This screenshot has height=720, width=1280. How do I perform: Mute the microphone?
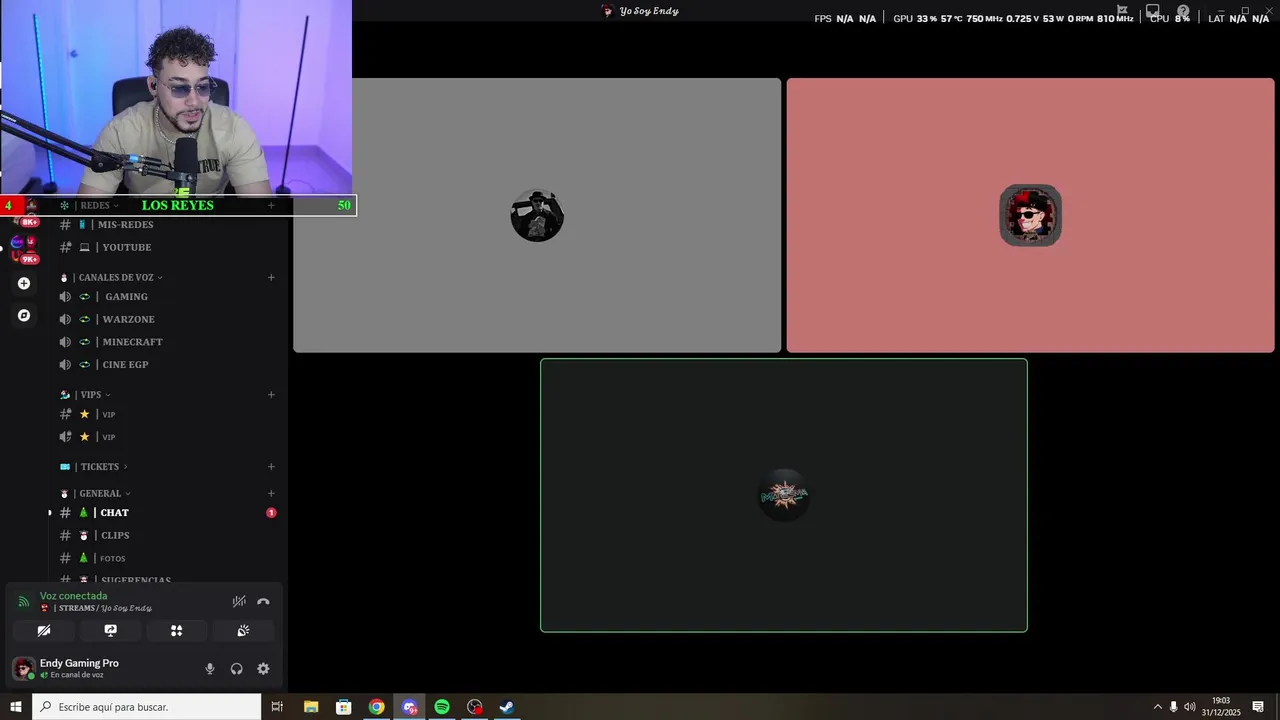[210, 669]
